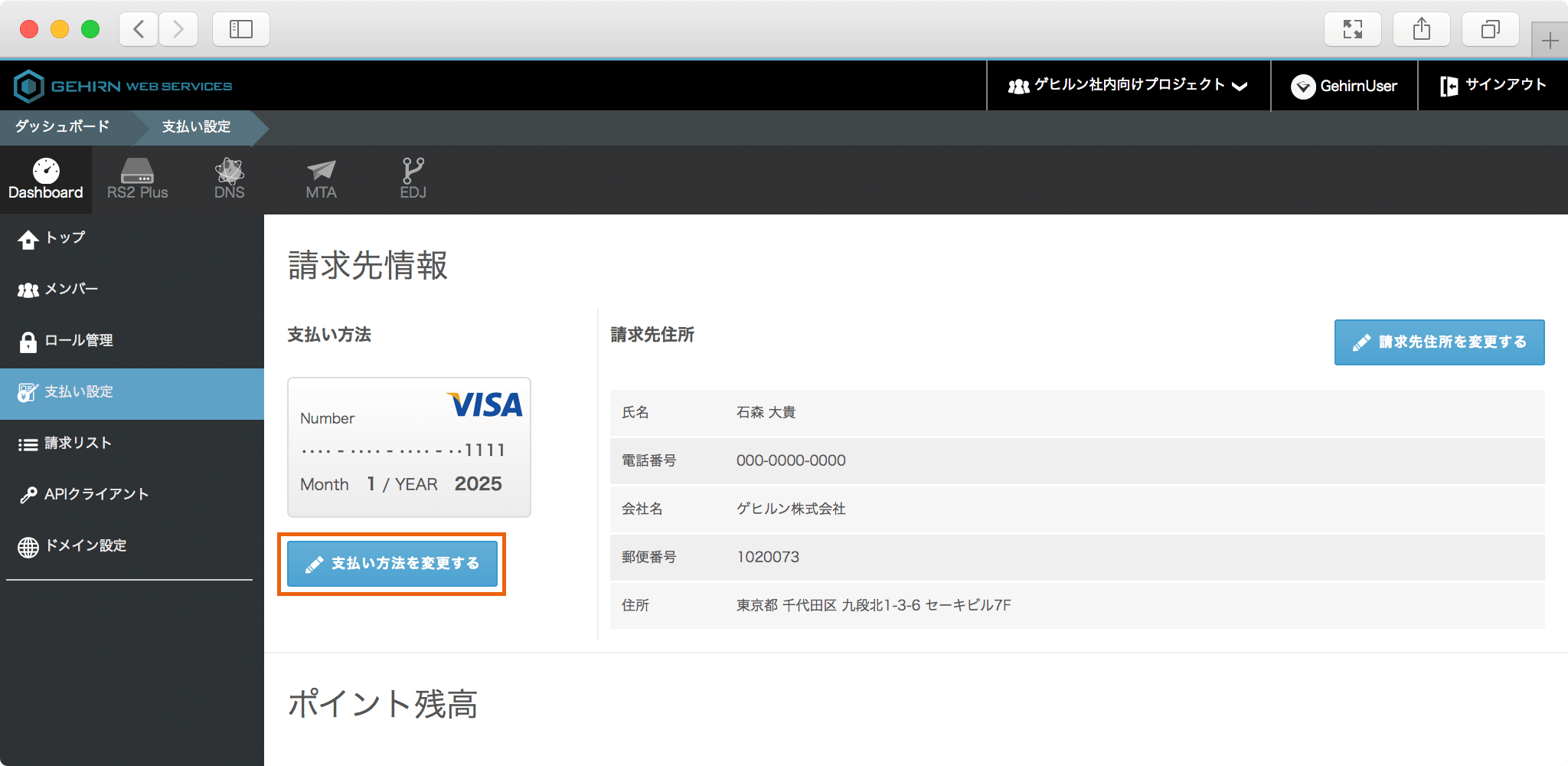Go to ダッシュボード breadcrumb

tap(63, 126)
